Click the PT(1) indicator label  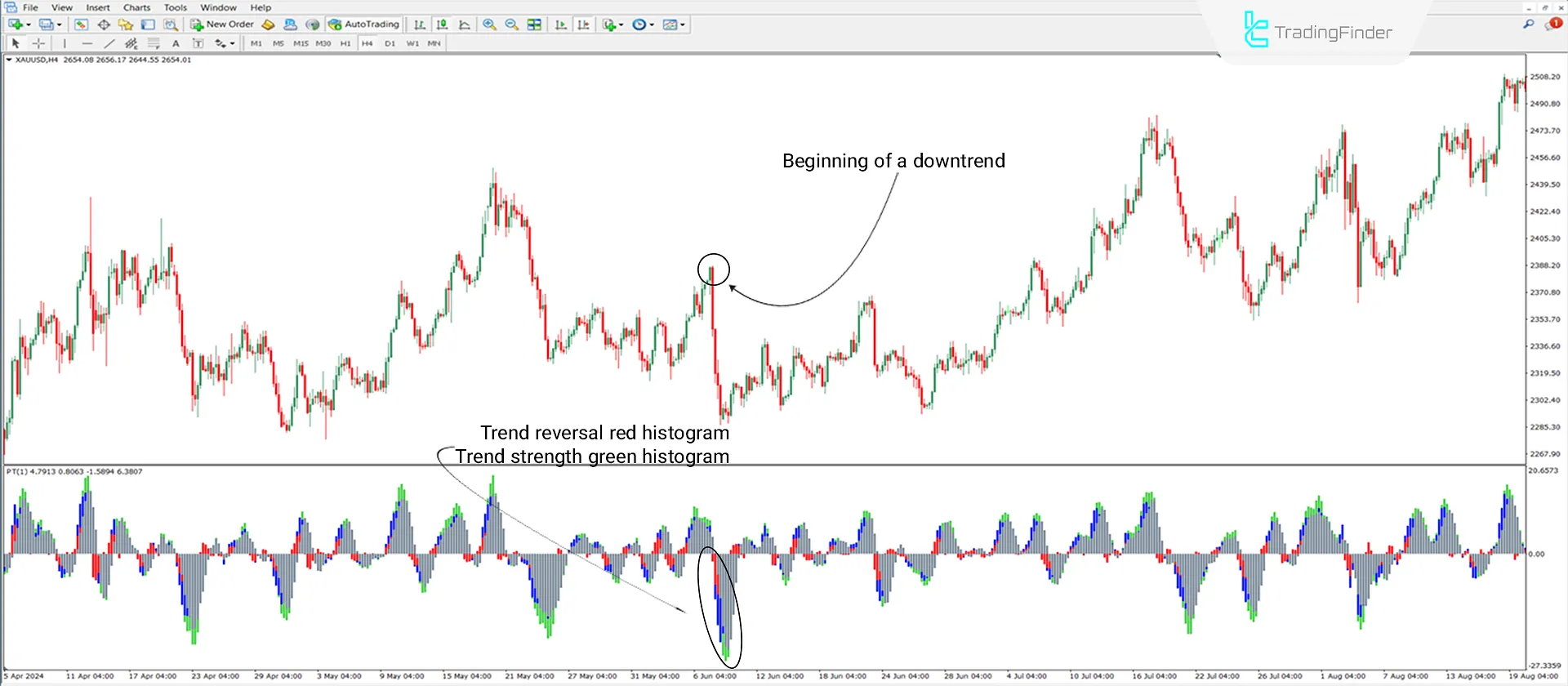coord(17,471)
